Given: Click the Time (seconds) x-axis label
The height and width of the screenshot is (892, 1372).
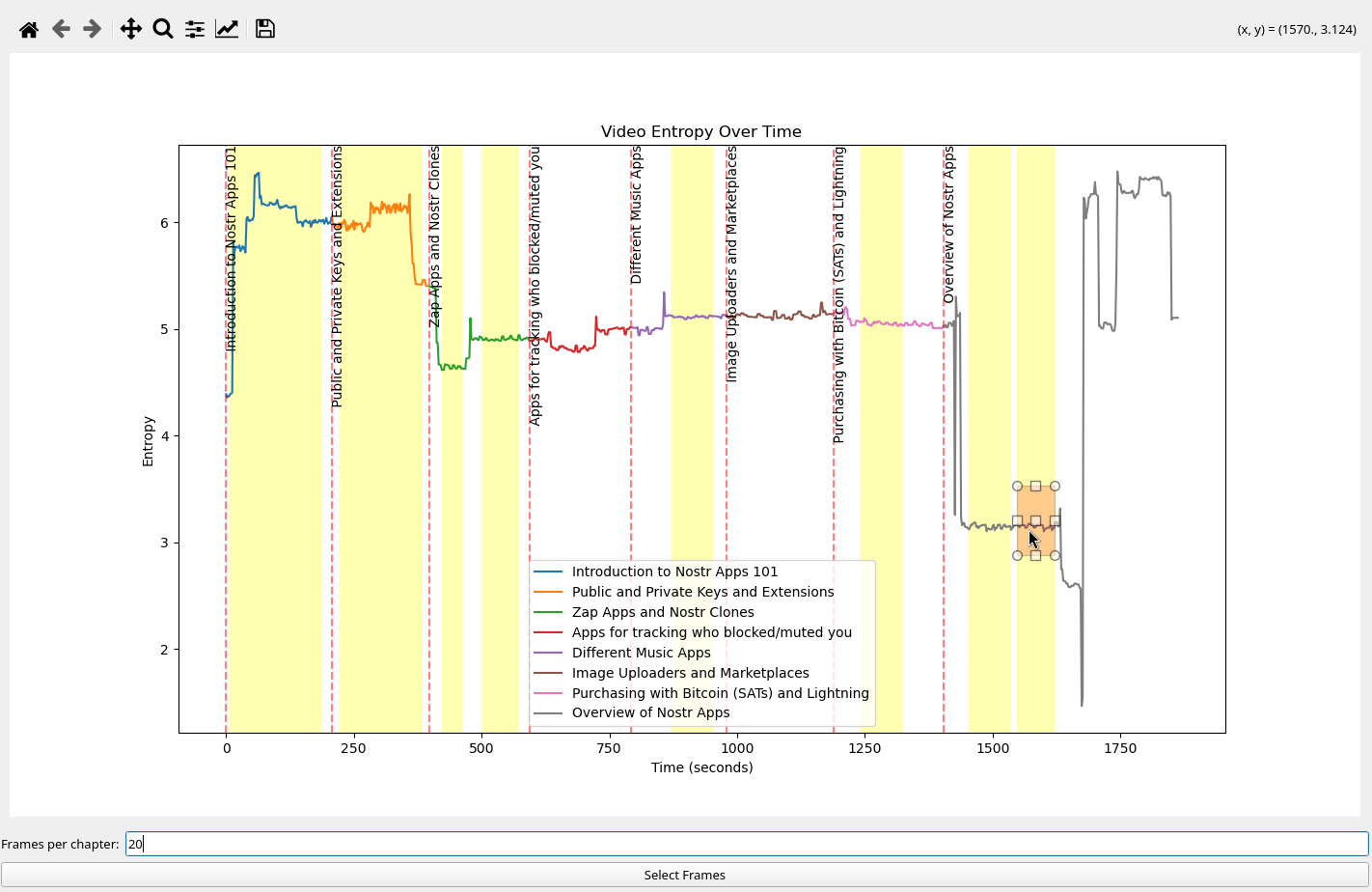Looking at the screenshot, I should pyautogui.click(x=701, y=767).
